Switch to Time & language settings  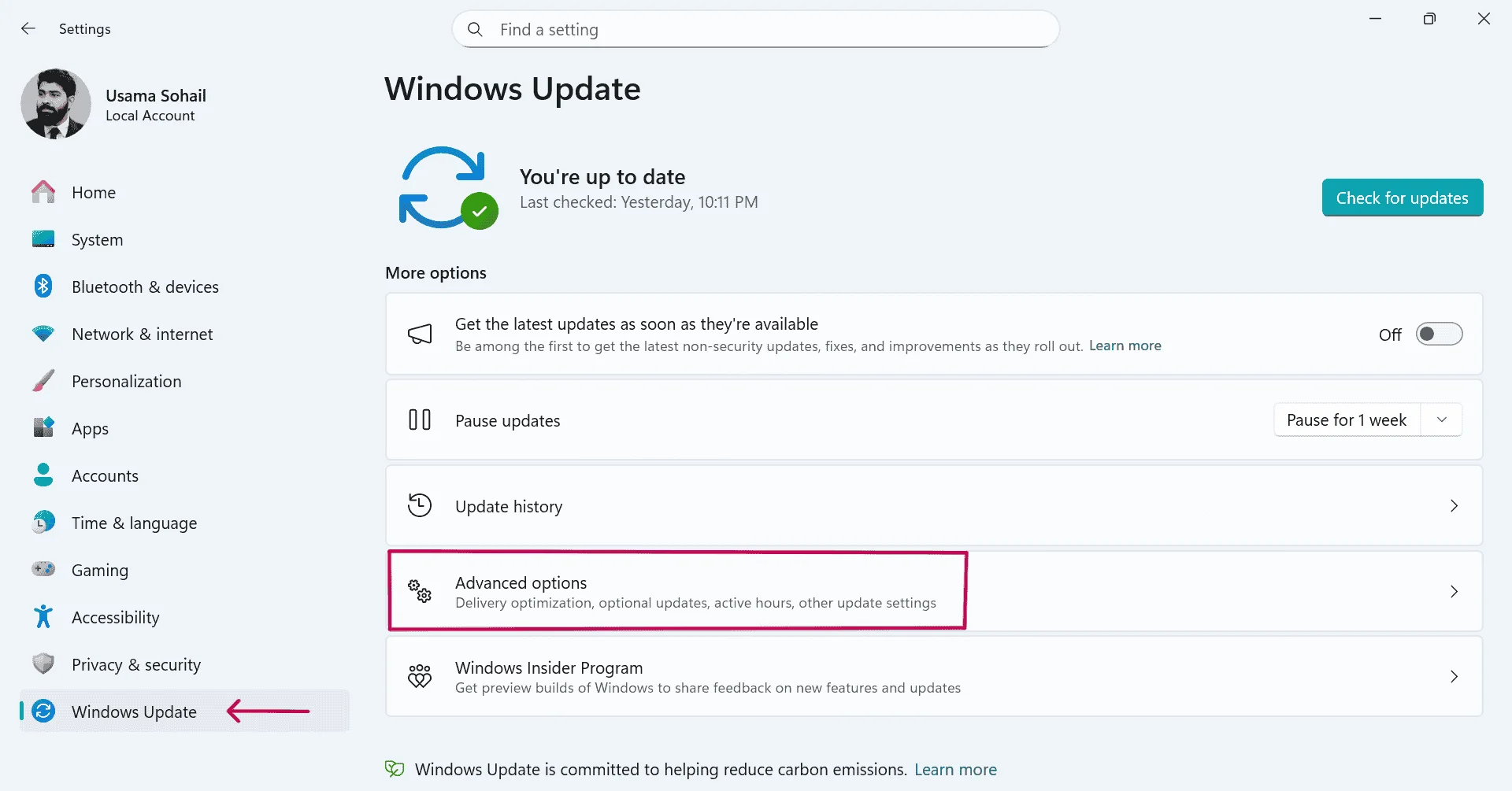[x=134, y=523]
